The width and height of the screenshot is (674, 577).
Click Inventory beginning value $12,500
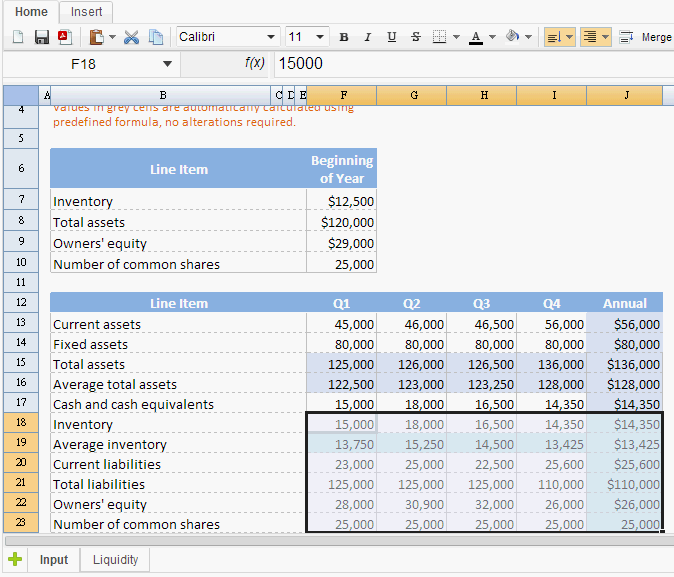[x=342, y=201]
